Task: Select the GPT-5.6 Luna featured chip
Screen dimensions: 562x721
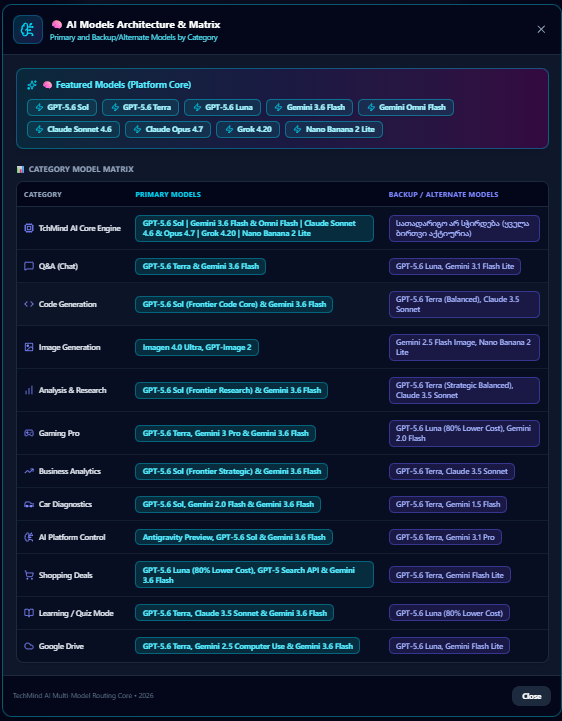Action: point(223,107)
